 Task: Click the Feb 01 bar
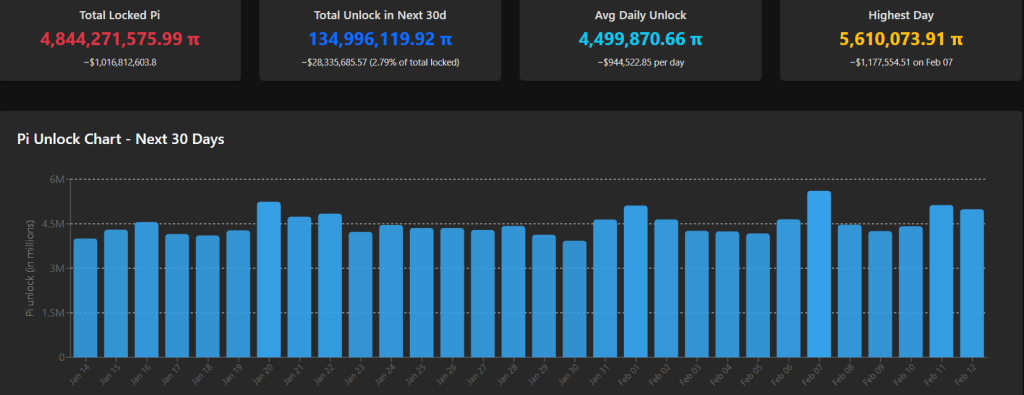coord(635,281)
